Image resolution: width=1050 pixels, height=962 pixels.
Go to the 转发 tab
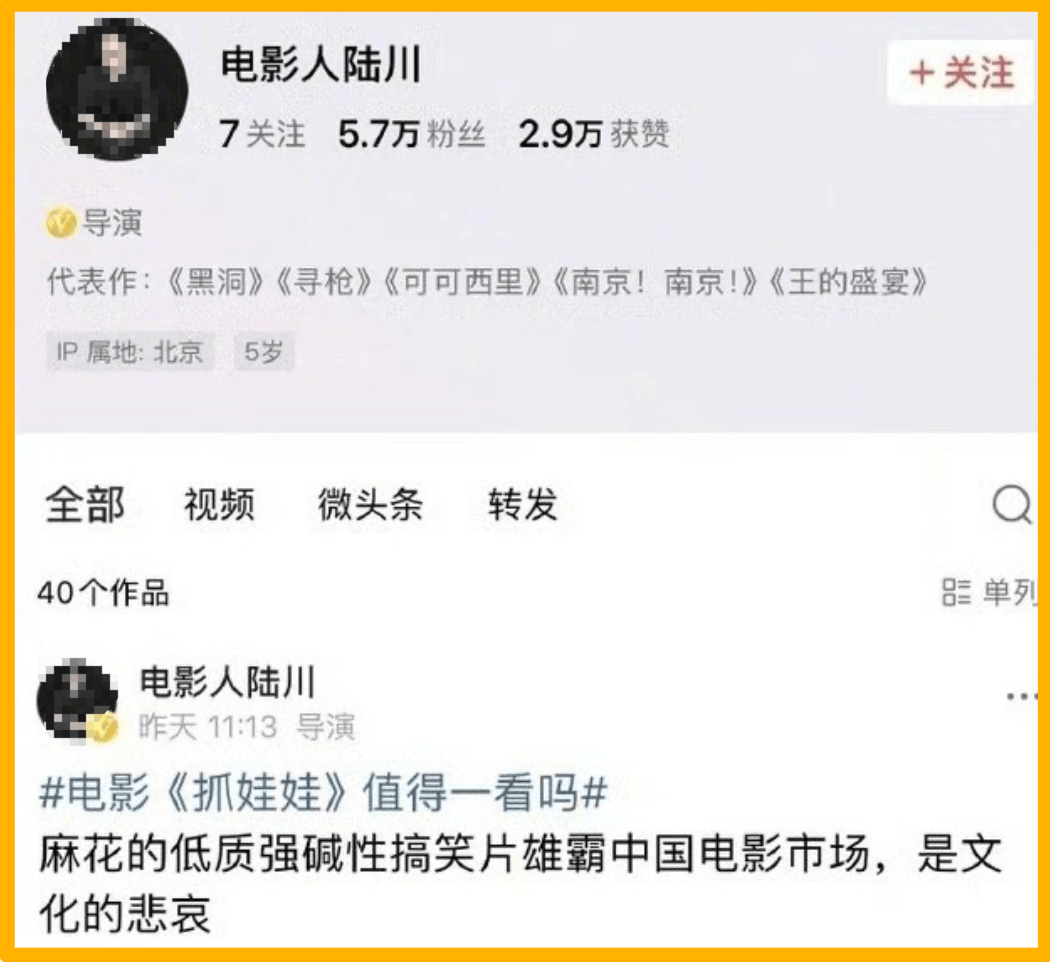coord(522,505)
